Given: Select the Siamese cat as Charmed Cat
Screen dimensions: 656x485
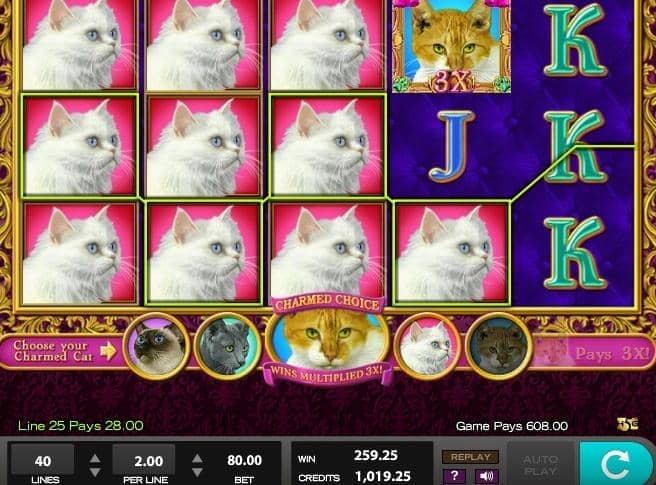Looking at the screenshot, I should click(157, 346).
